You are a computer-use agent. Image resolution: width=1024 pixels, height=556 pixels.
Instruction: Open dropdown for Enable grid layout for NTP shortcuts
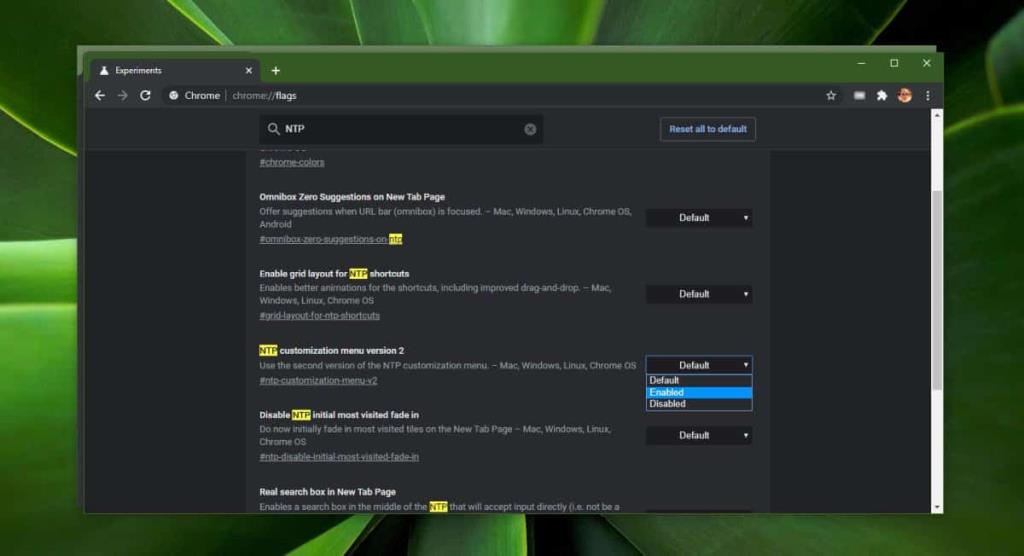coord(699,294)
